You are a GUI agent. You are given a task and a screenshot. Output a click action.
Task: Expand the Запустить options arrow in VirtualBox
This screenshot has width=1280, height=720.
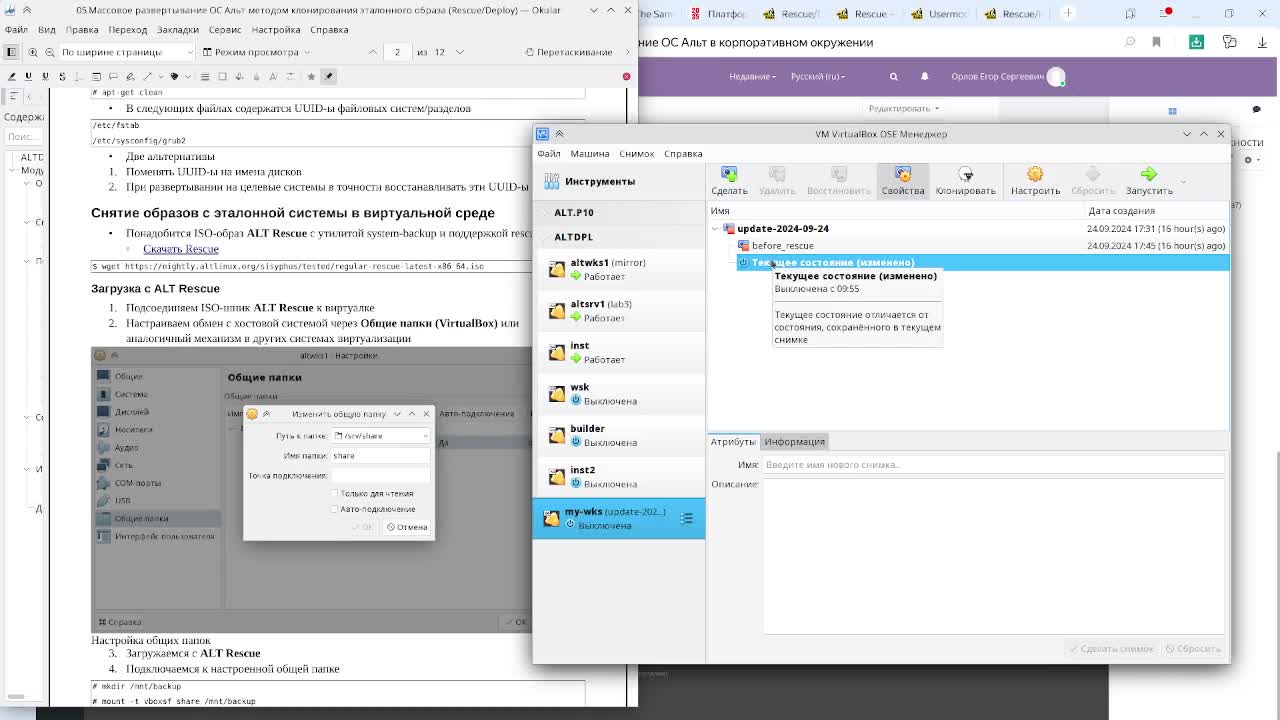point(1183,181)
